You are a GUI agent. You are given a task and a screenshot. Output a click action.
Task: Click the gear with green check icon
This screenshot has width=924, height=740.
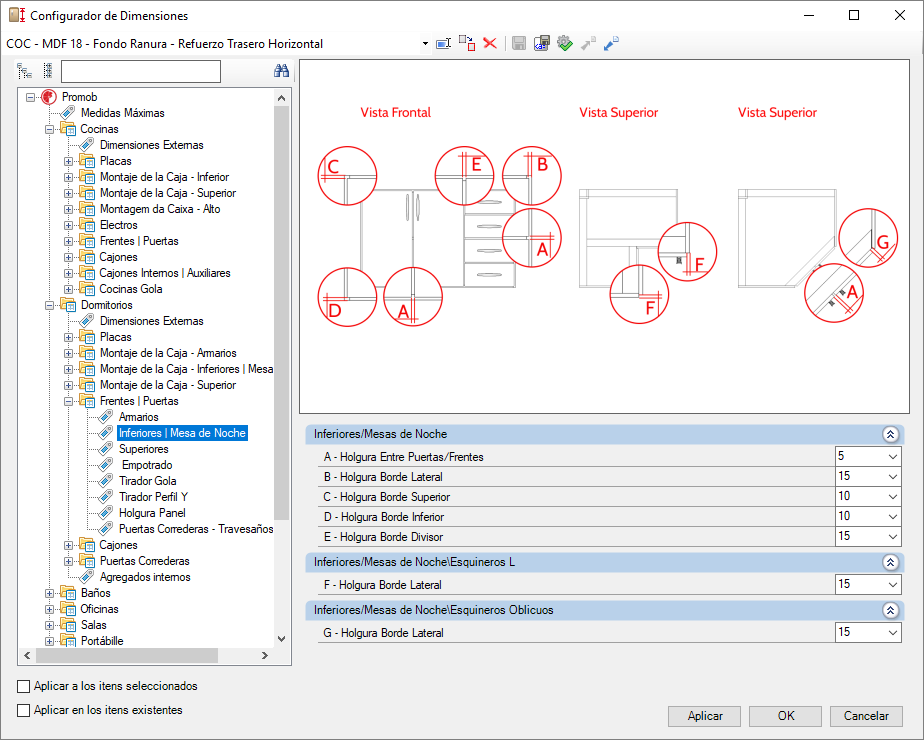point(565,44)
